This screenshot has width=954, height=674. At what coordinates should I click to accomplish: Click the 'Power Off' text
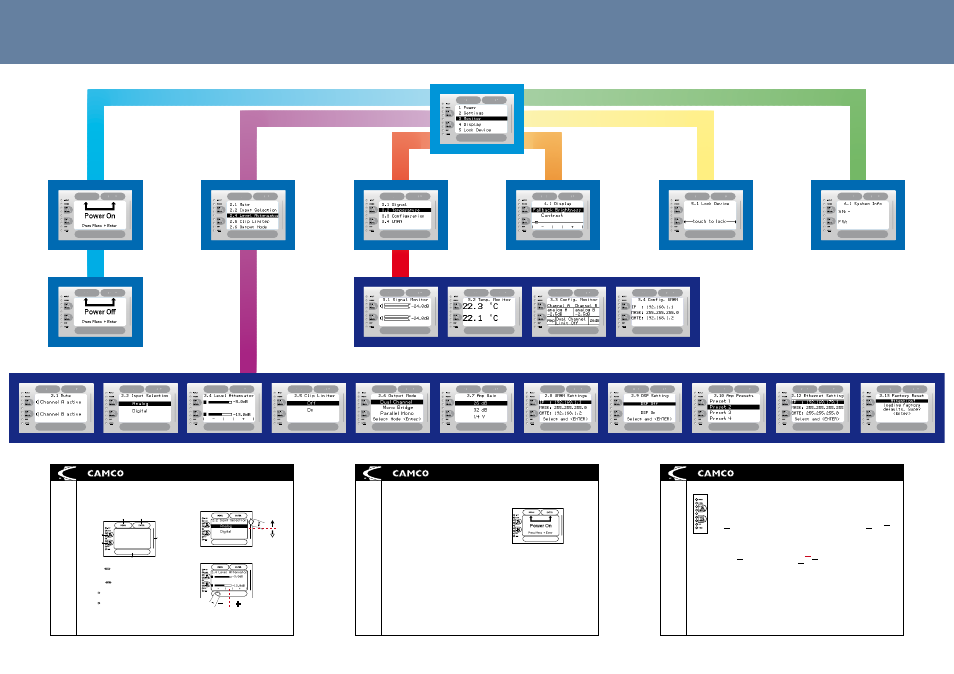coord(100,311)
